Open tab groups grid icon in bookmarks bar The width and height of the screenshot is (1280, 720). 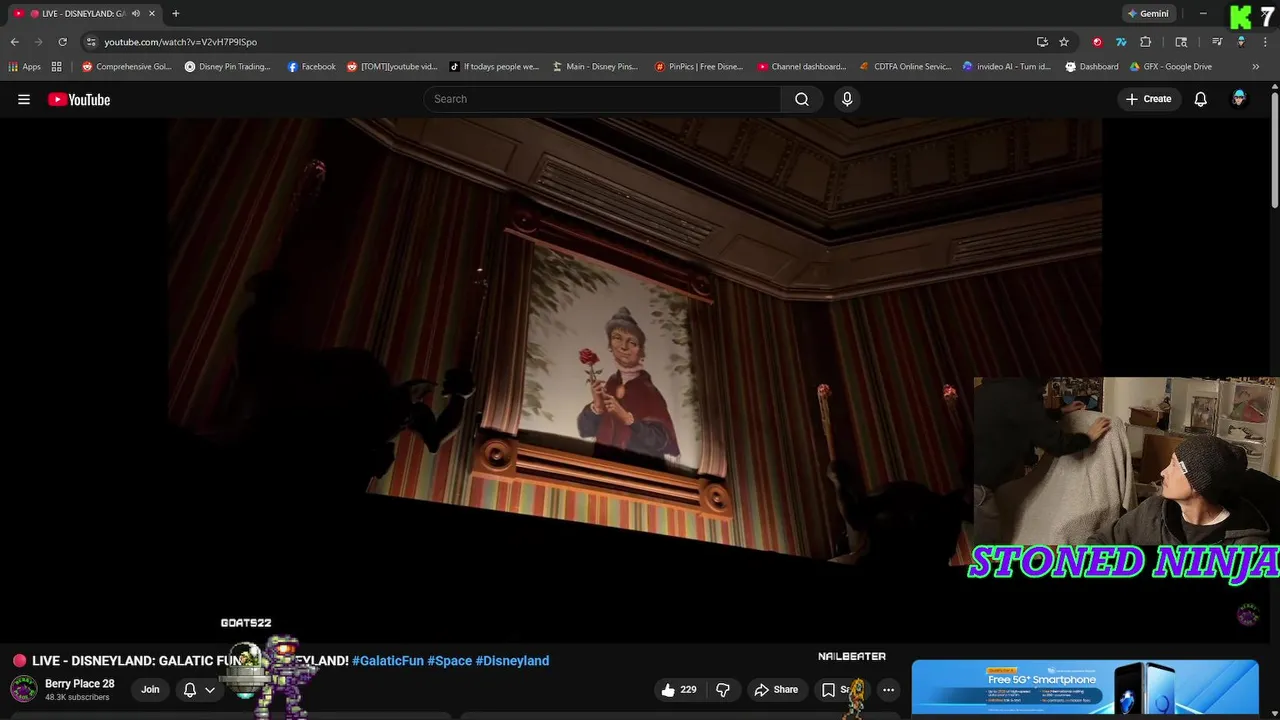click(57, 67)
